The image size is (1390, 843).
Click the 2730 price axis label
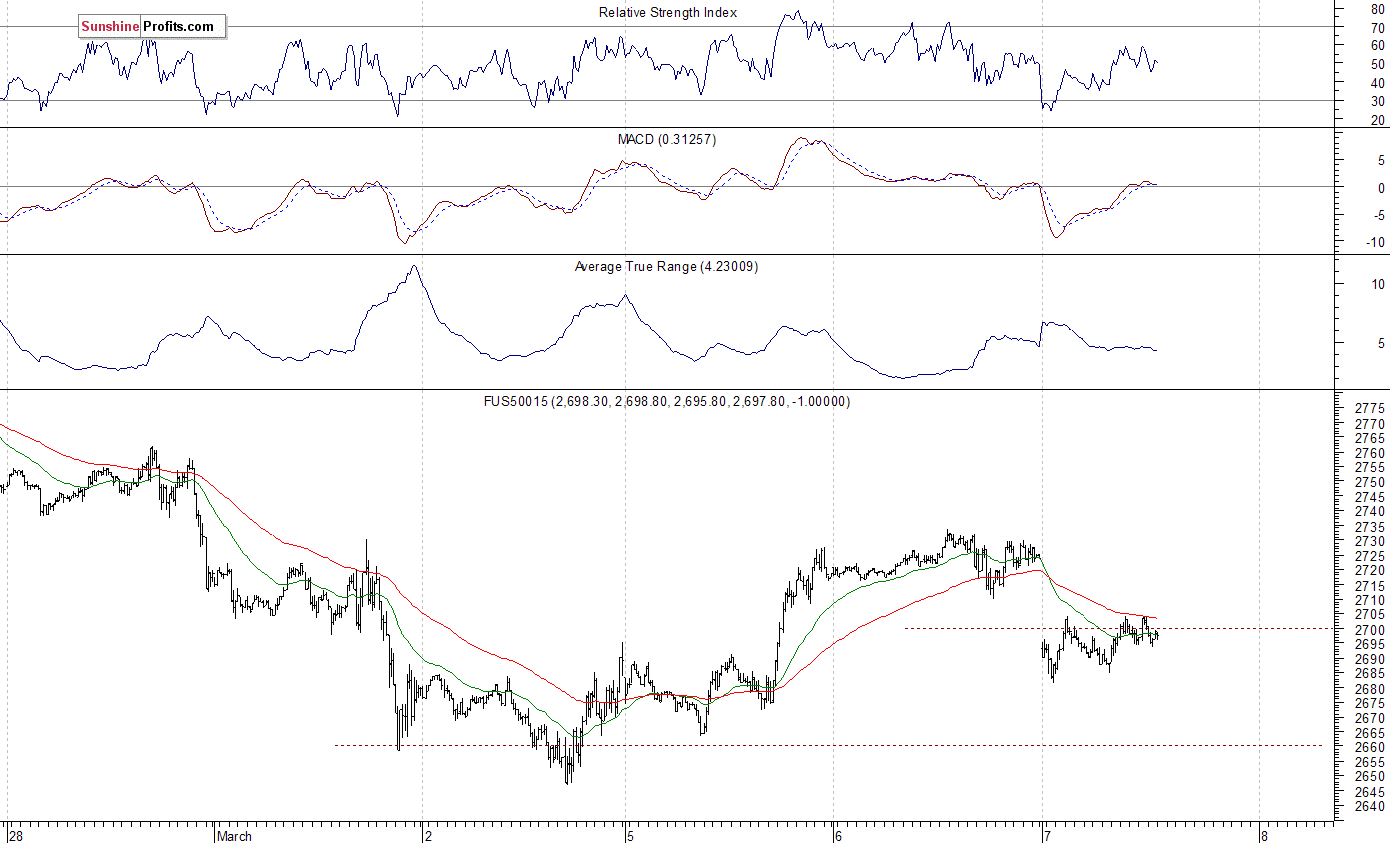click(x=1370, y=541)
